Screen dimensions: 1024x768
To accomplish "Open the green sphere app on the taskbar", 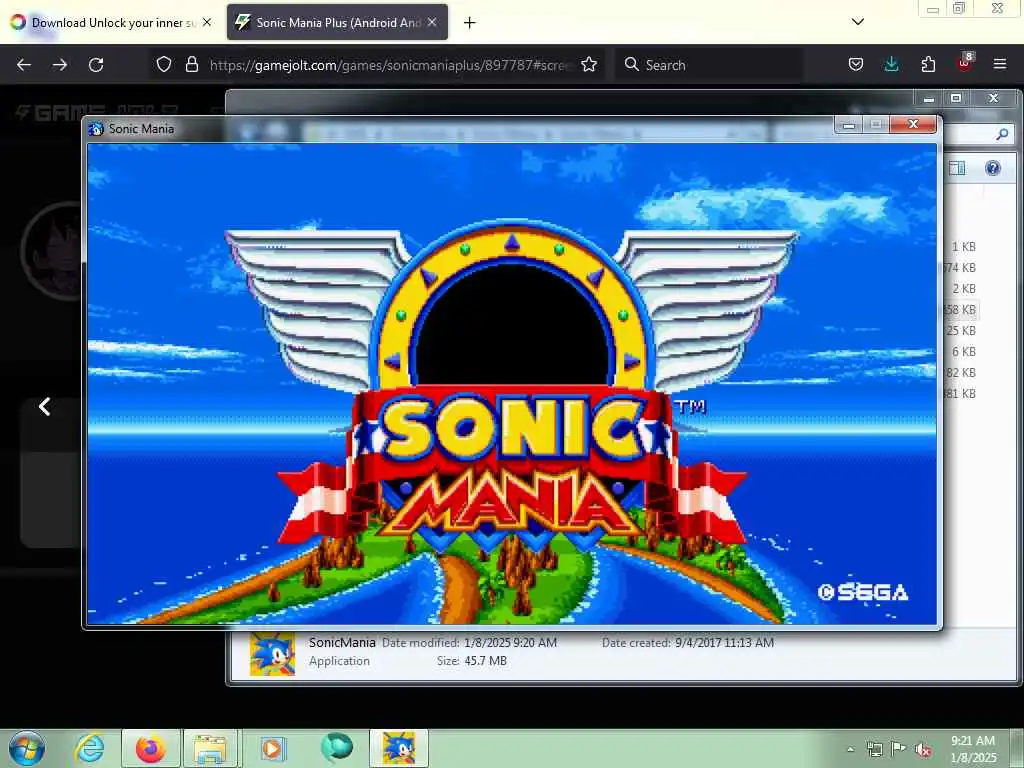I will (x=336, y=748).
